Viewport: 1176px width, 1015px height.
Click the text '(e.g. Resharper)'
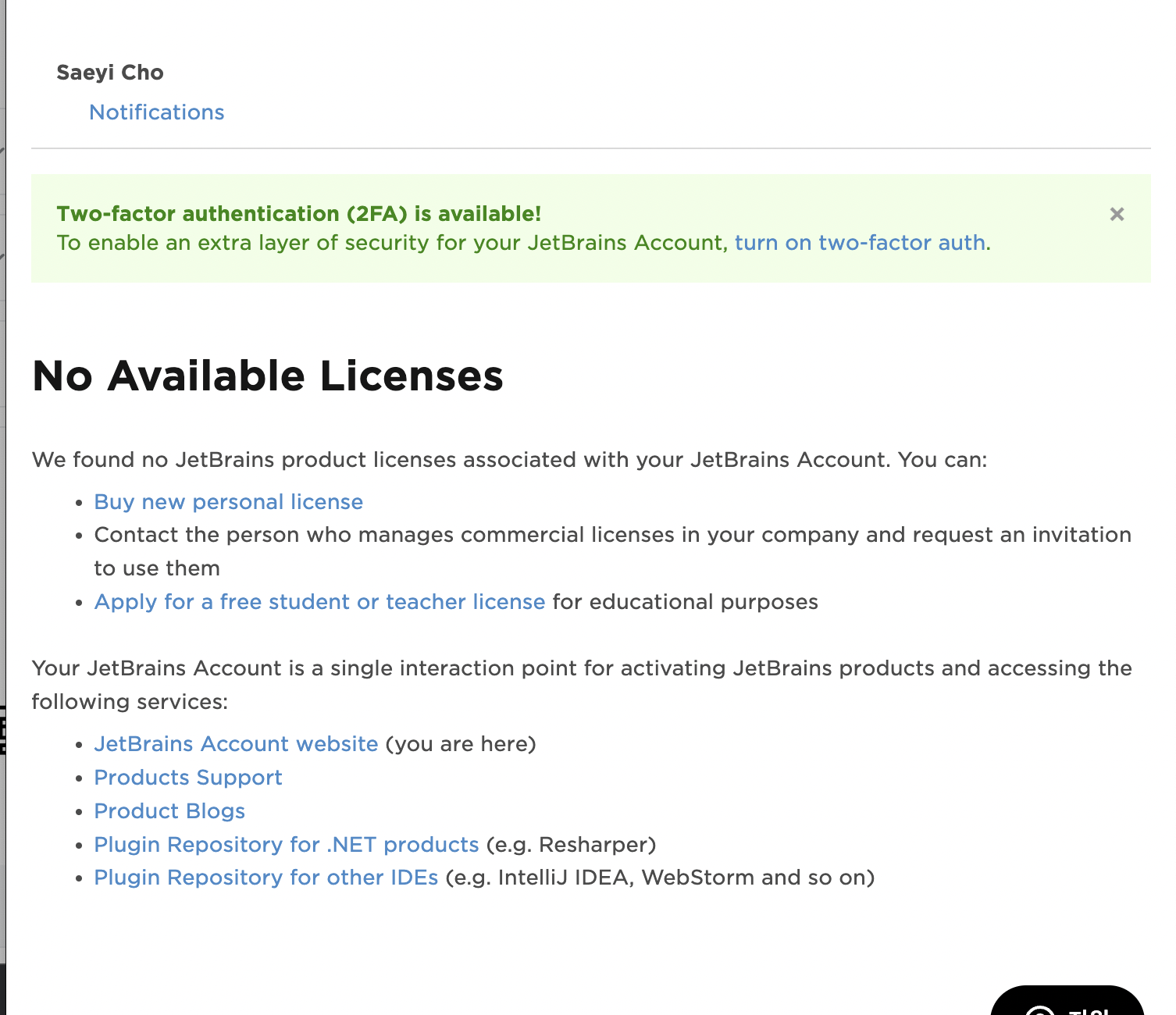tap(571, 845)
